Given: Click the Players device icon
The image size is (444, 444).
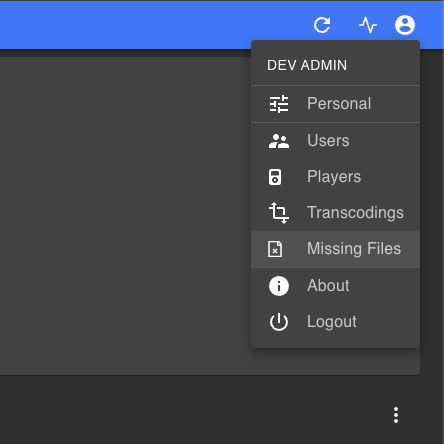Looking at the screenshot, I should pyautogui.click(x=275, y=177).
